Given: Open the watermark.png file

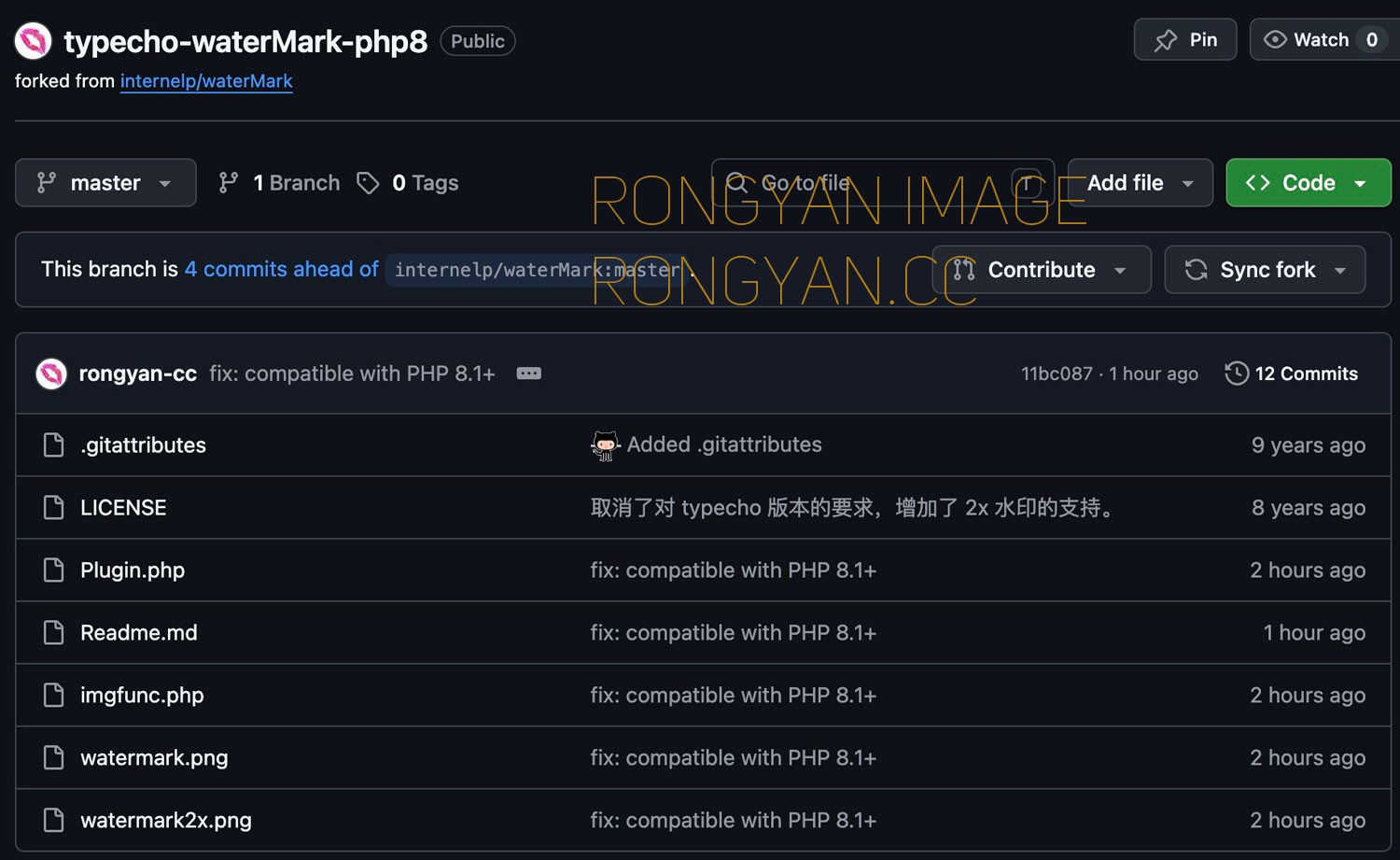Looking at the screenshot, I should pyautogui.click(x=154, y=758).
